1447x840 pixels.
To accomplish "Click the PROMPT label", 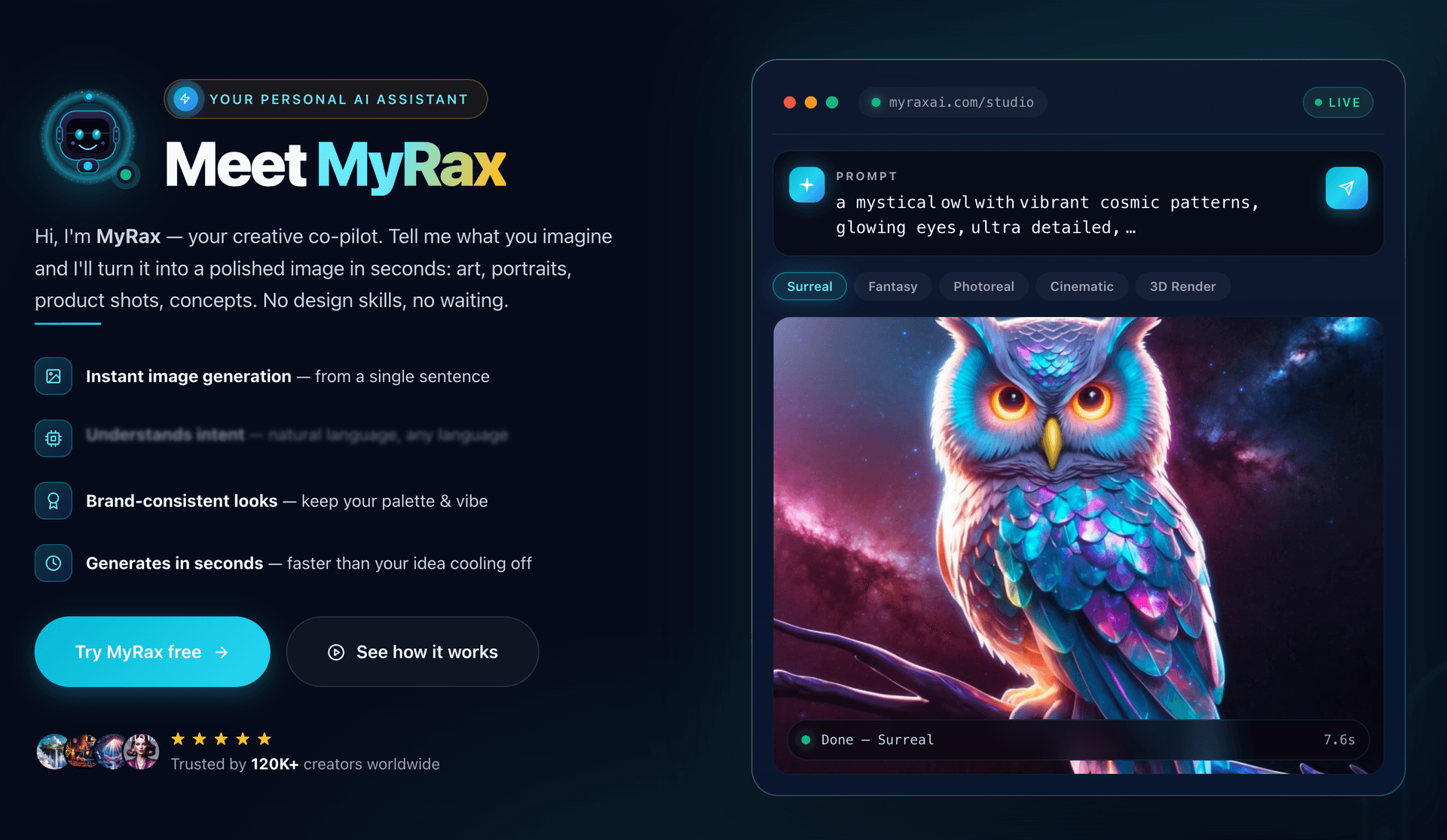I will [x=867, y=176].
